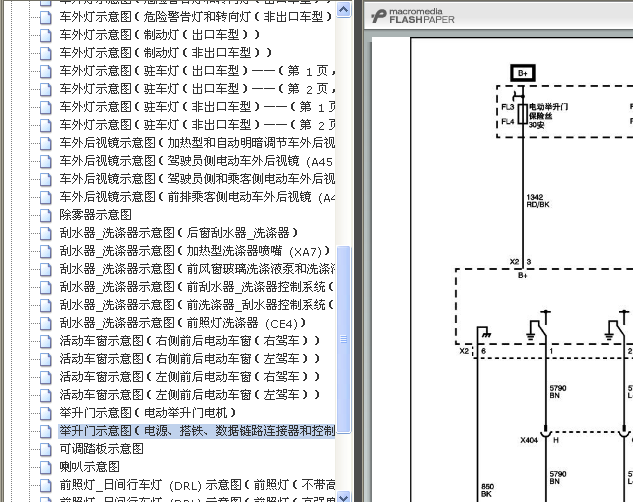Select 驻车灯(非出口车型) 第1页 entry
The height and width of the screenshot is (502, 633).
click(197, 107)
